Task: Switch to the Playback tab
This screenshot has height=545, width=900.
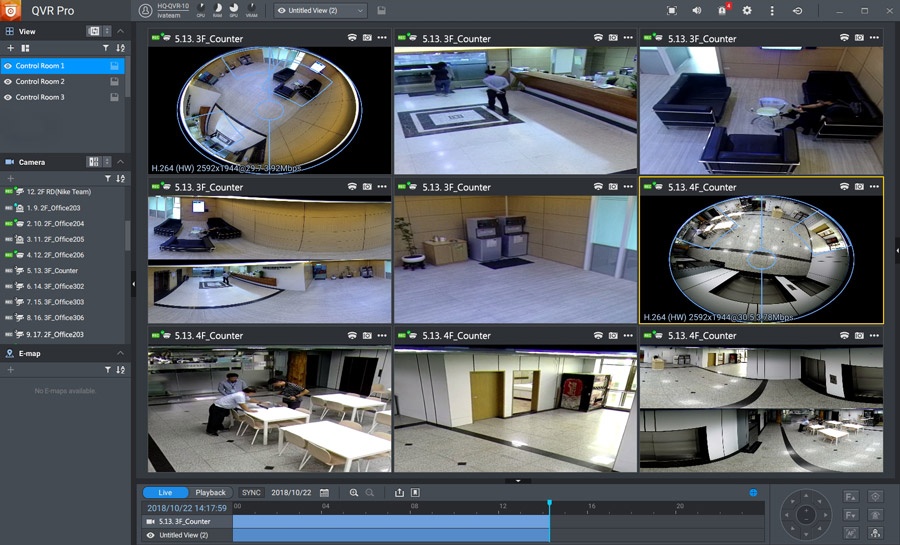Action: coord(210,493)
